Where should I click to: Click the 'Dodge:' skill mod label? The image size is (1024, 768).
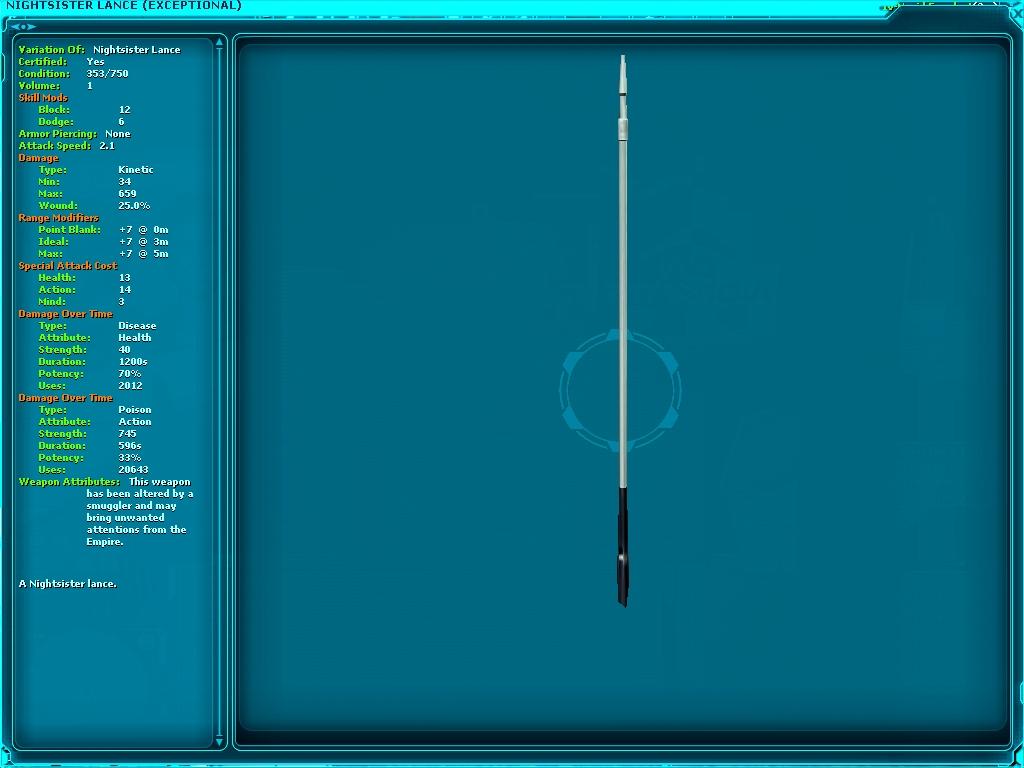(x=56, y=121)
